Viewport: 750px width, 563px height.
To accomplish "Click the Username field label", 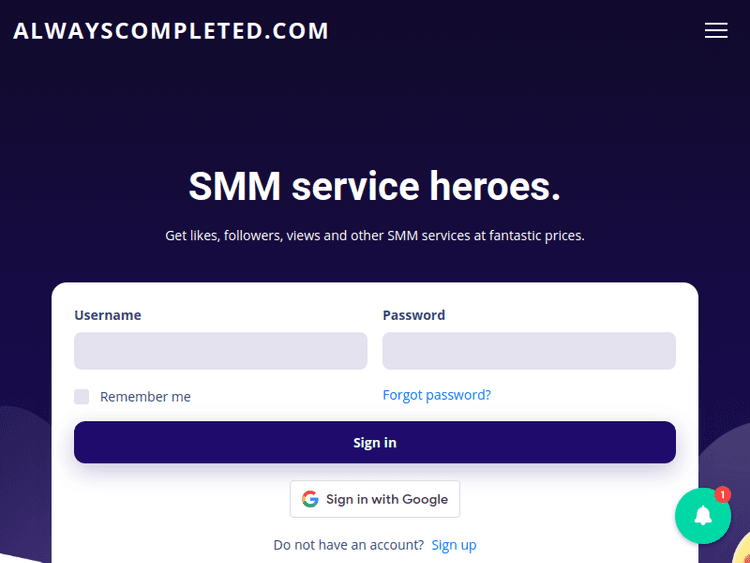I will click(x=108, y=315).
